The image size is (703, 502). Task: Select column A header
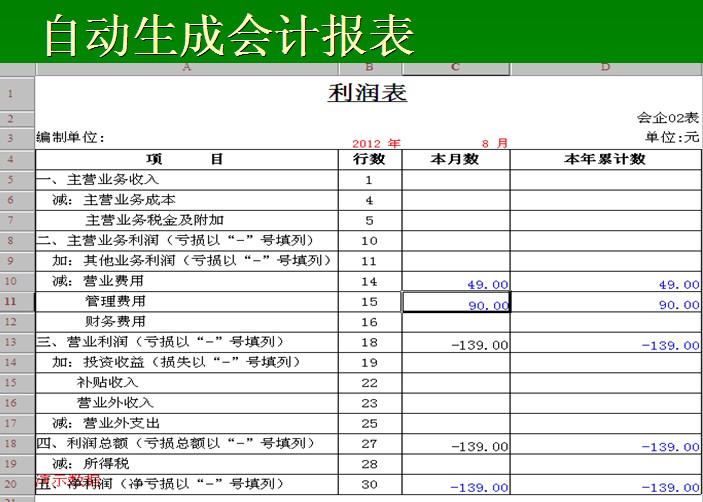click(187, 68)
